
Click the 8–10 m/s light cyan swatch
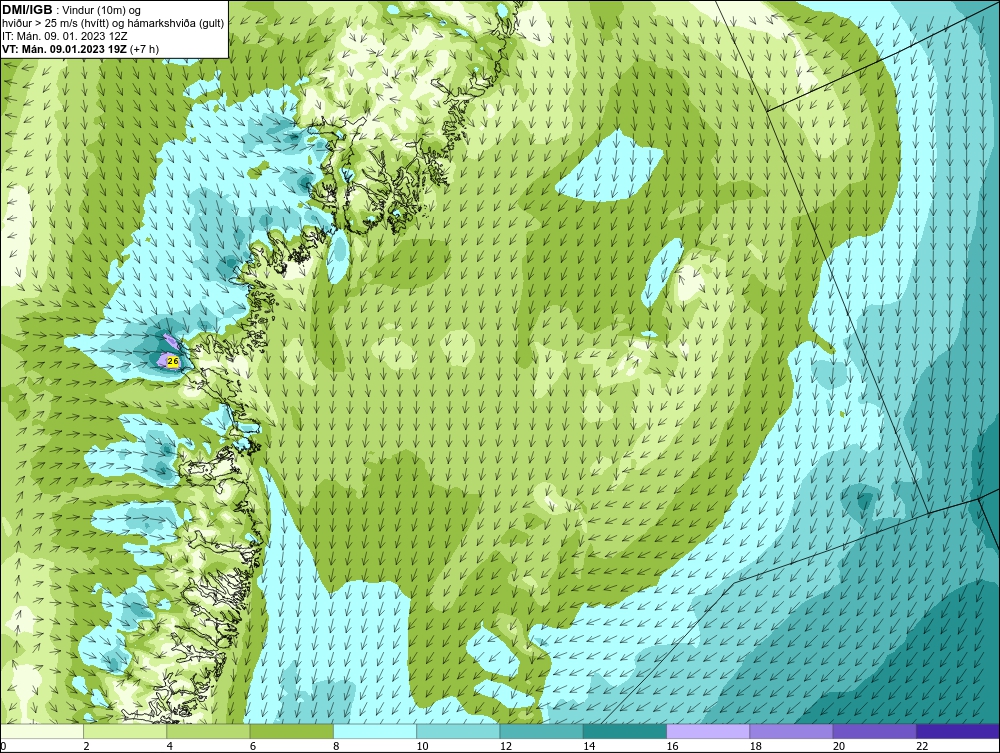coord(375,731)
